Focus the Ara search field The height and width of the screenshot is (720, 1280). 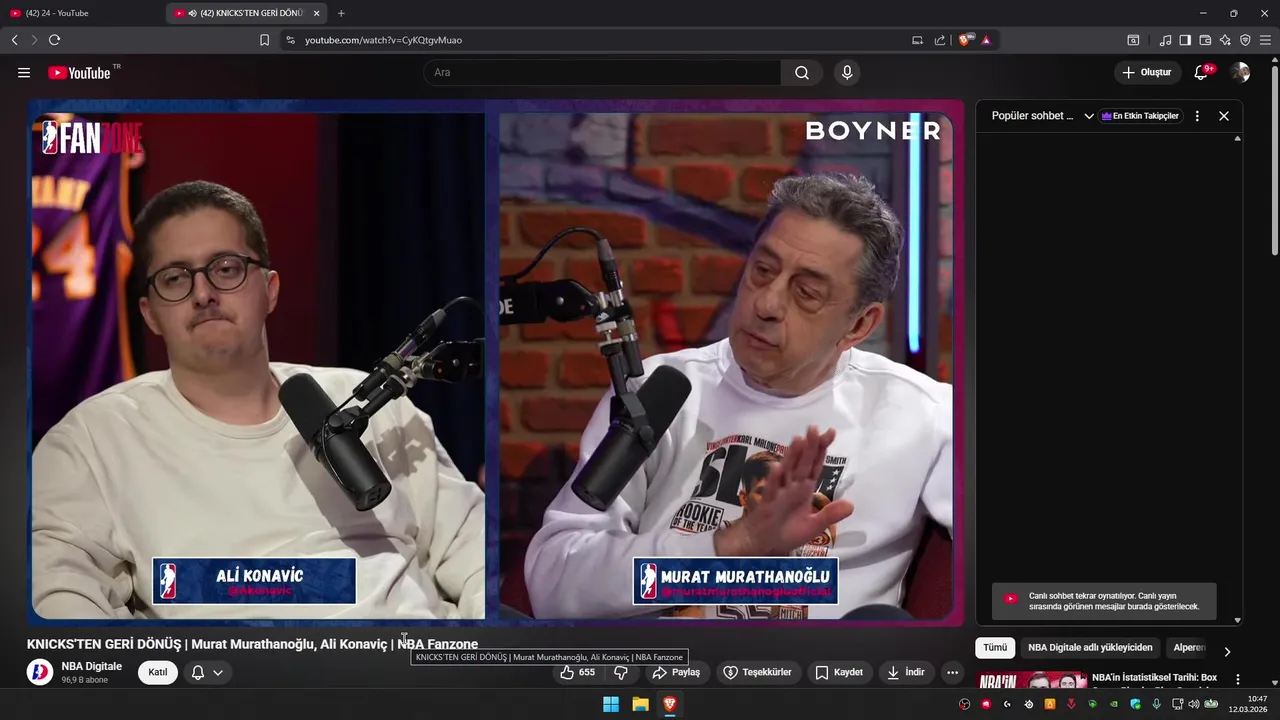pyautogui.click(x=602, y=73)
